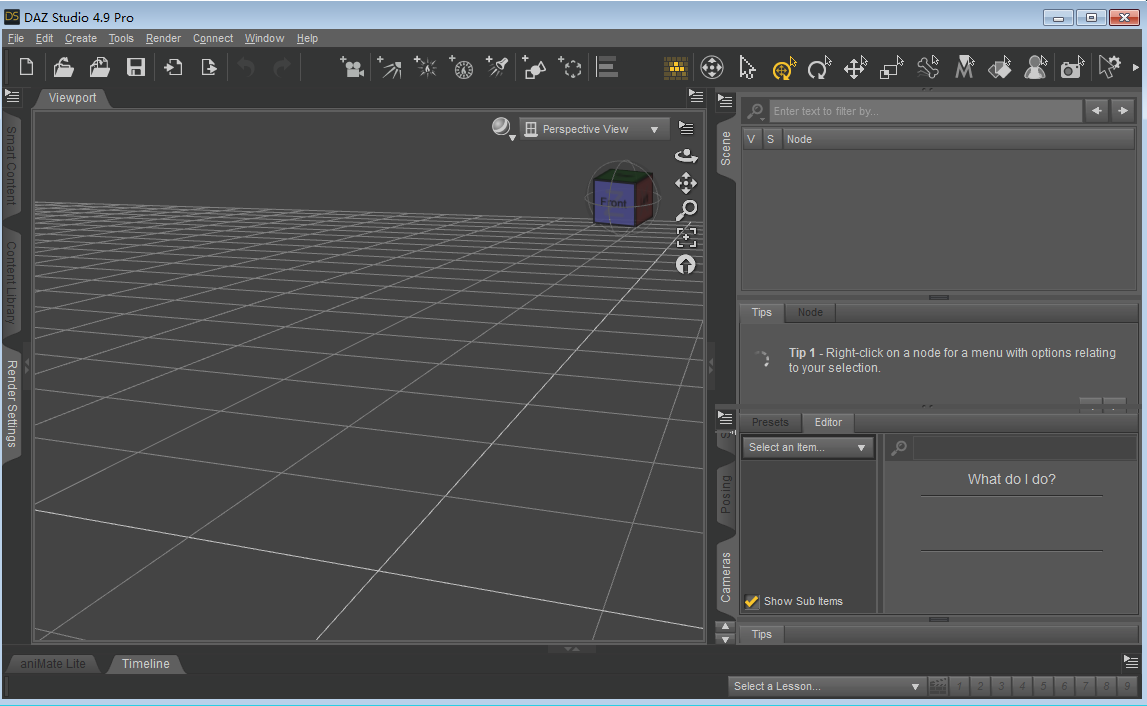This screenshot has height=706, width=1147.
Task: Open the Cameras side tab
Action: [x=726, y=577]
